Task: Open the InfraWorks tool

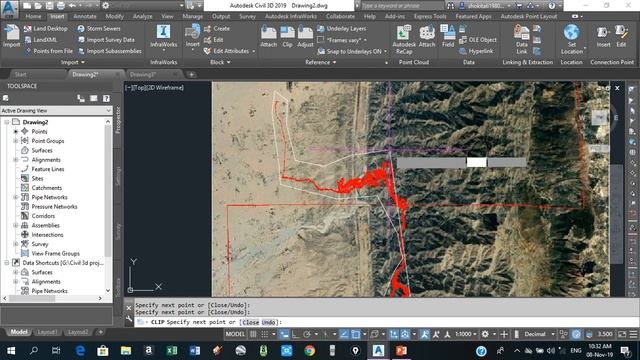Action: click(x=163, y=36)
